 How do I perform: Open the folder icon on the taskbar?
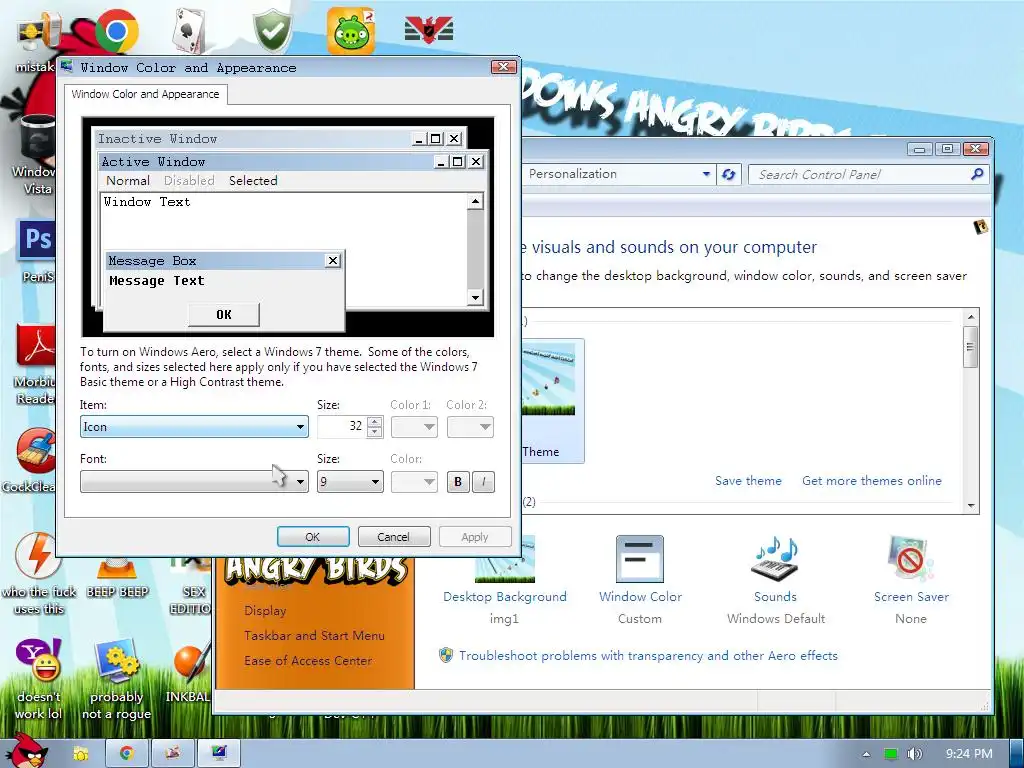click(x=80, y=754)
